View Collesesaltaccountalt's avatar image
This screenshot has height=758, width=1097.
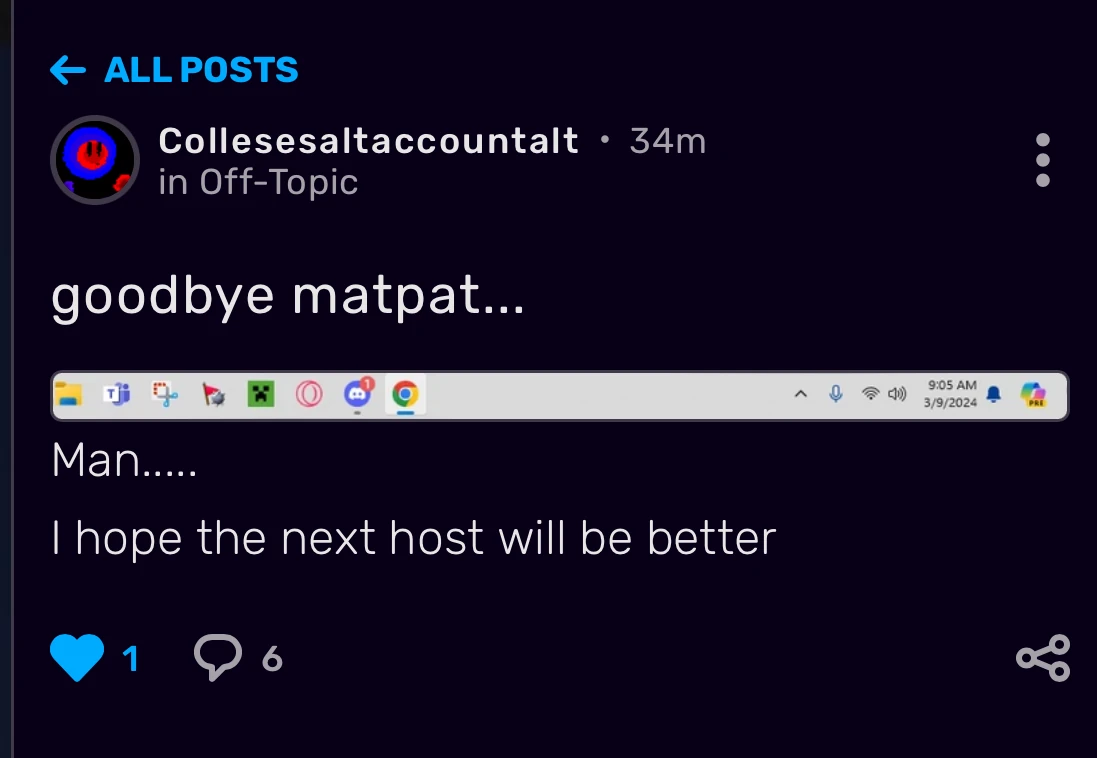tap(95, 160)
